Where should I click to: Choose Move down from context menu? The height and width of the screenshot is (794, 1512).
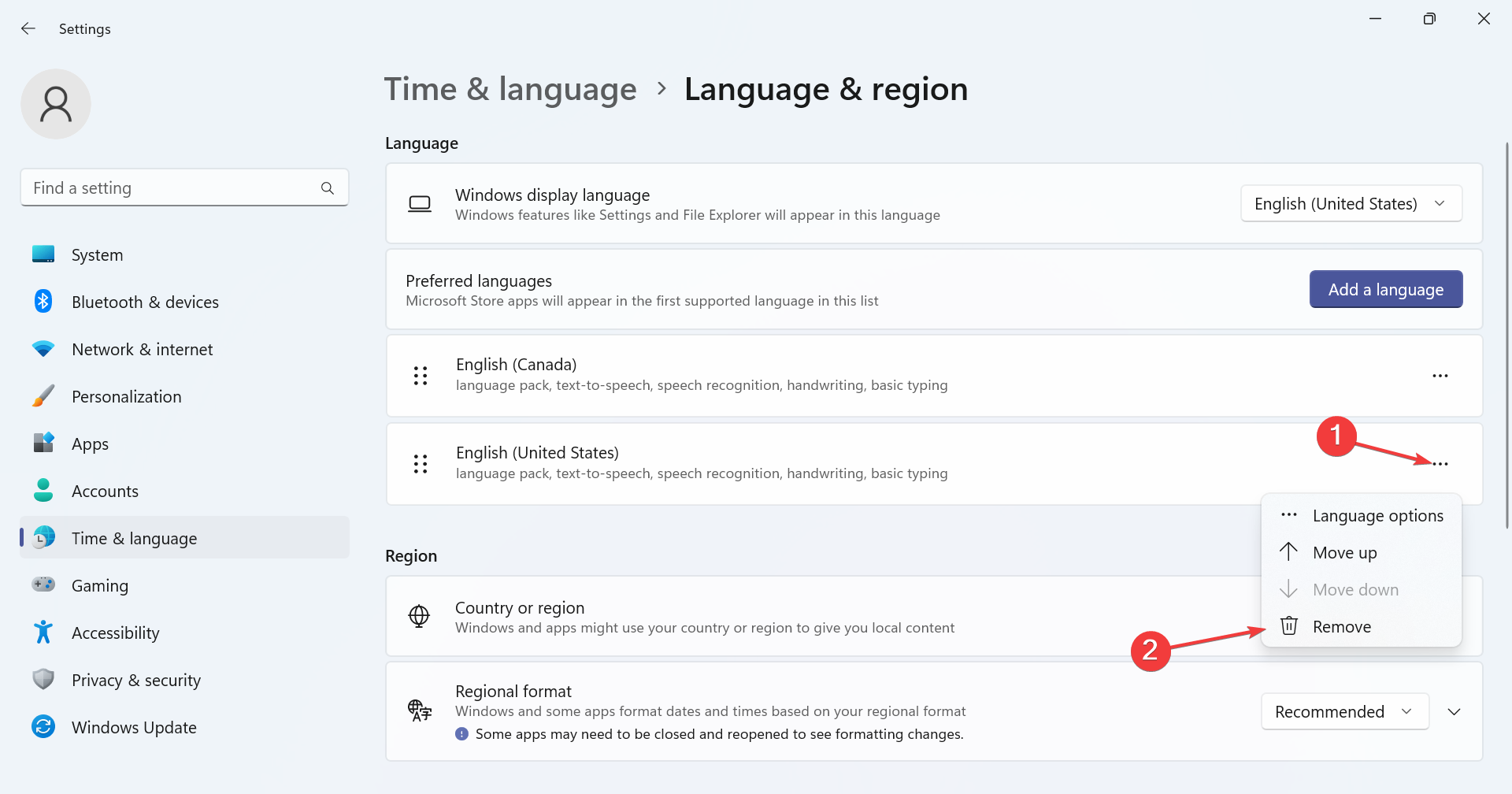(1362, 589)
